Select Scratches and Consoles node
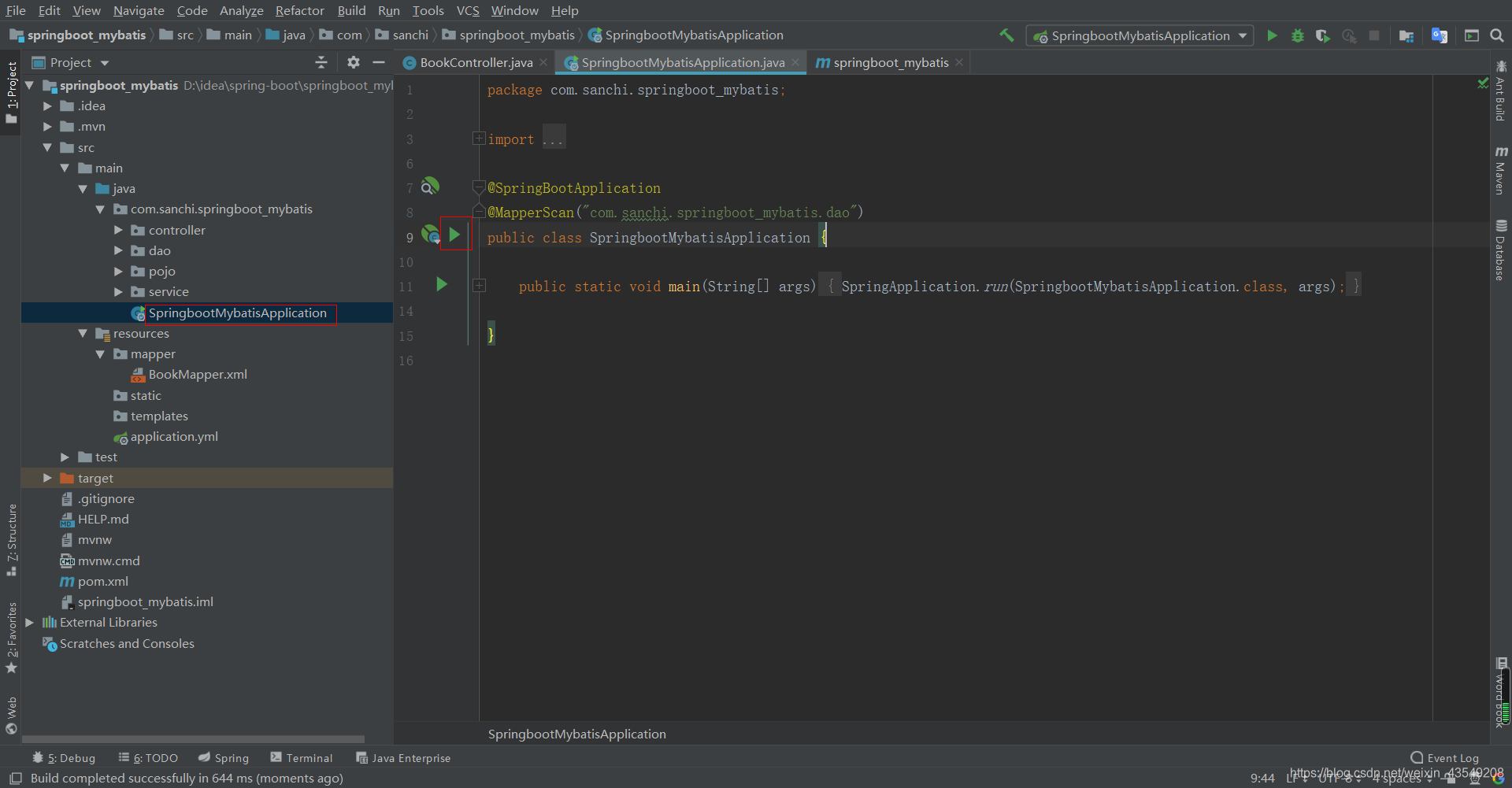 [x=127, y=644]
